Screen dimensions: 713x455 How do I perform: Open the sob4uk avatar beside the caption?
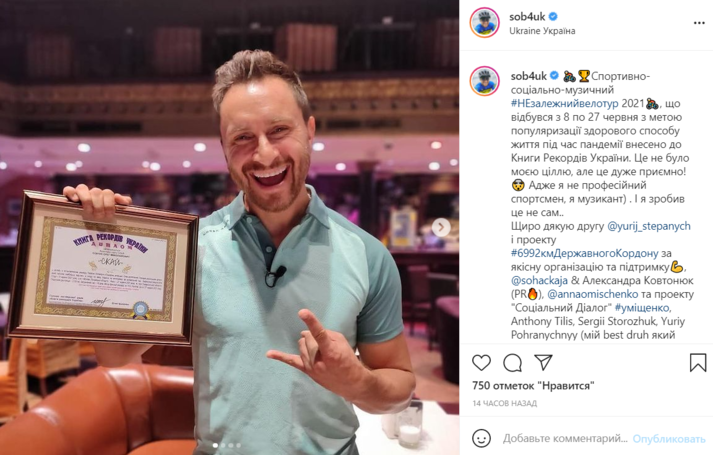point(484,81)
